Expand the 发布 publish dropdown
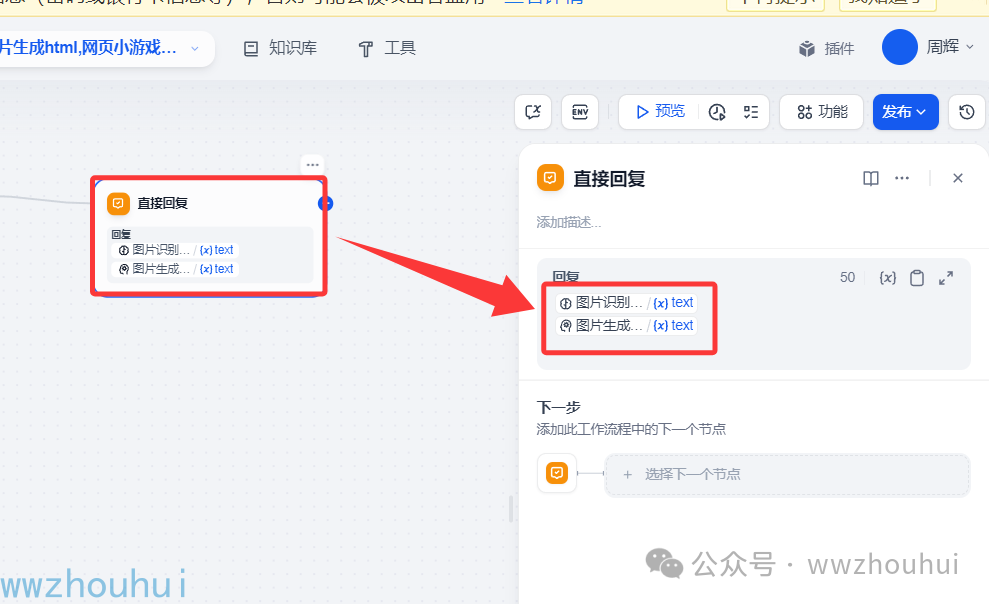This screenshot has height=604, width=989. click(906, 112)
